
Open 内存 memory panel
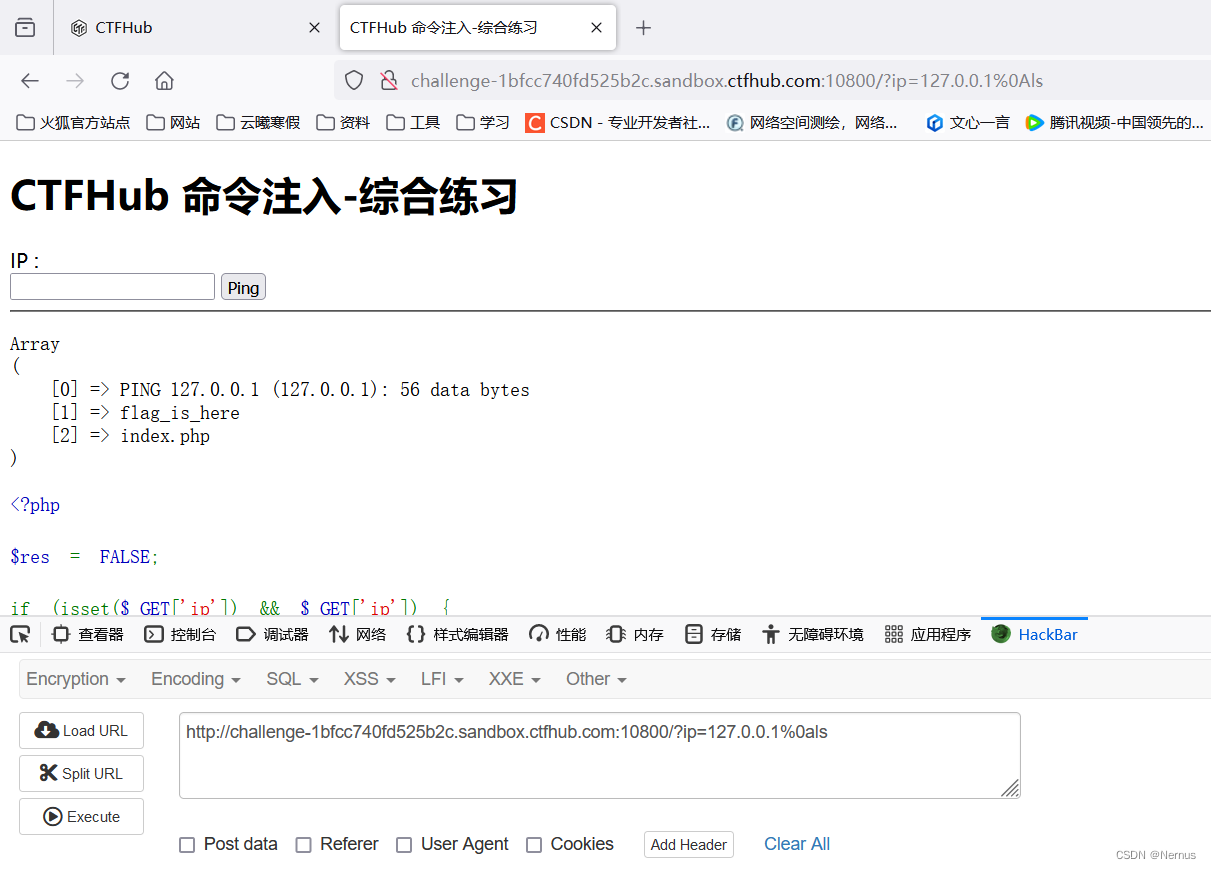tap(635, 634)
